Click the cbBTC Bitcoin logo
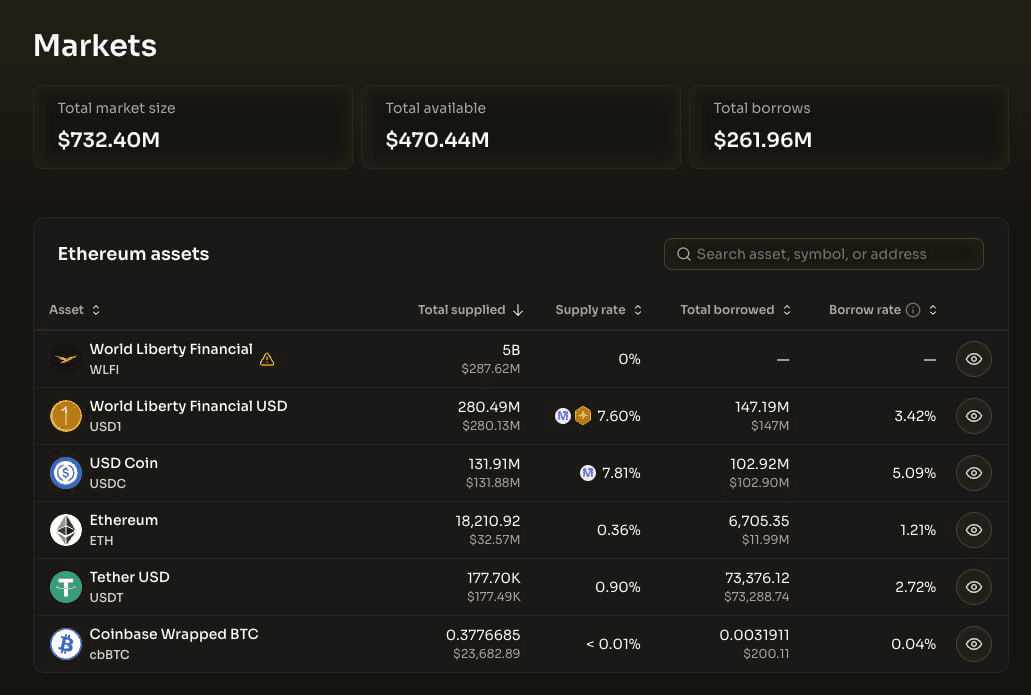This screenshot has width=1031, height=695. (66, 644)
